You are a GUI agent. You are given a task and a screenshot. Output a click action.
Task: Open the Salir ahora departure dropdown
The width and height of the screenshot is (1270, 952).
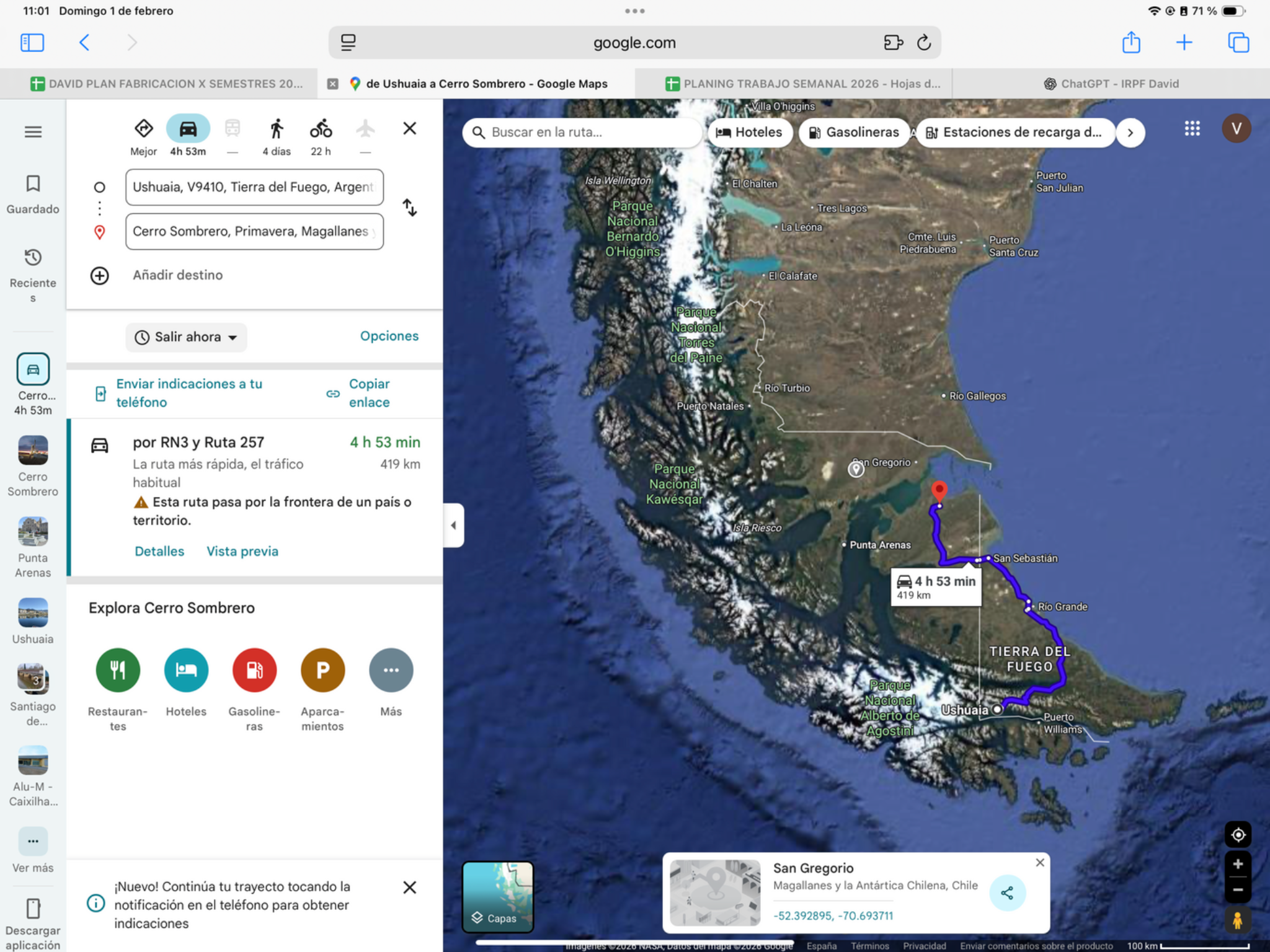(x=186, y=337)
